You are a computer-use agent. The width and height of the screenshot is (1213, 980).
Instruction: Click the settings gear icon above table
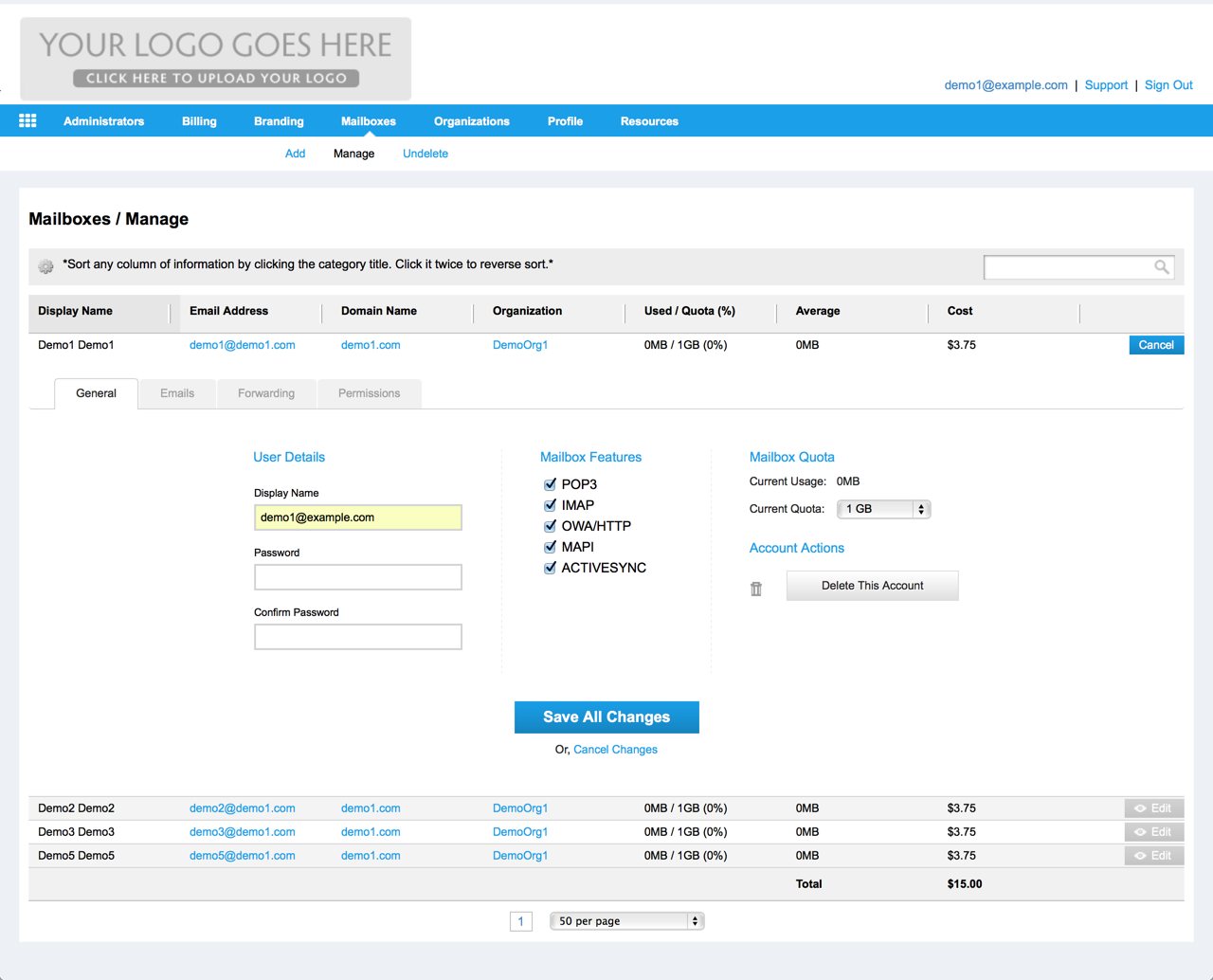(45, 266)
